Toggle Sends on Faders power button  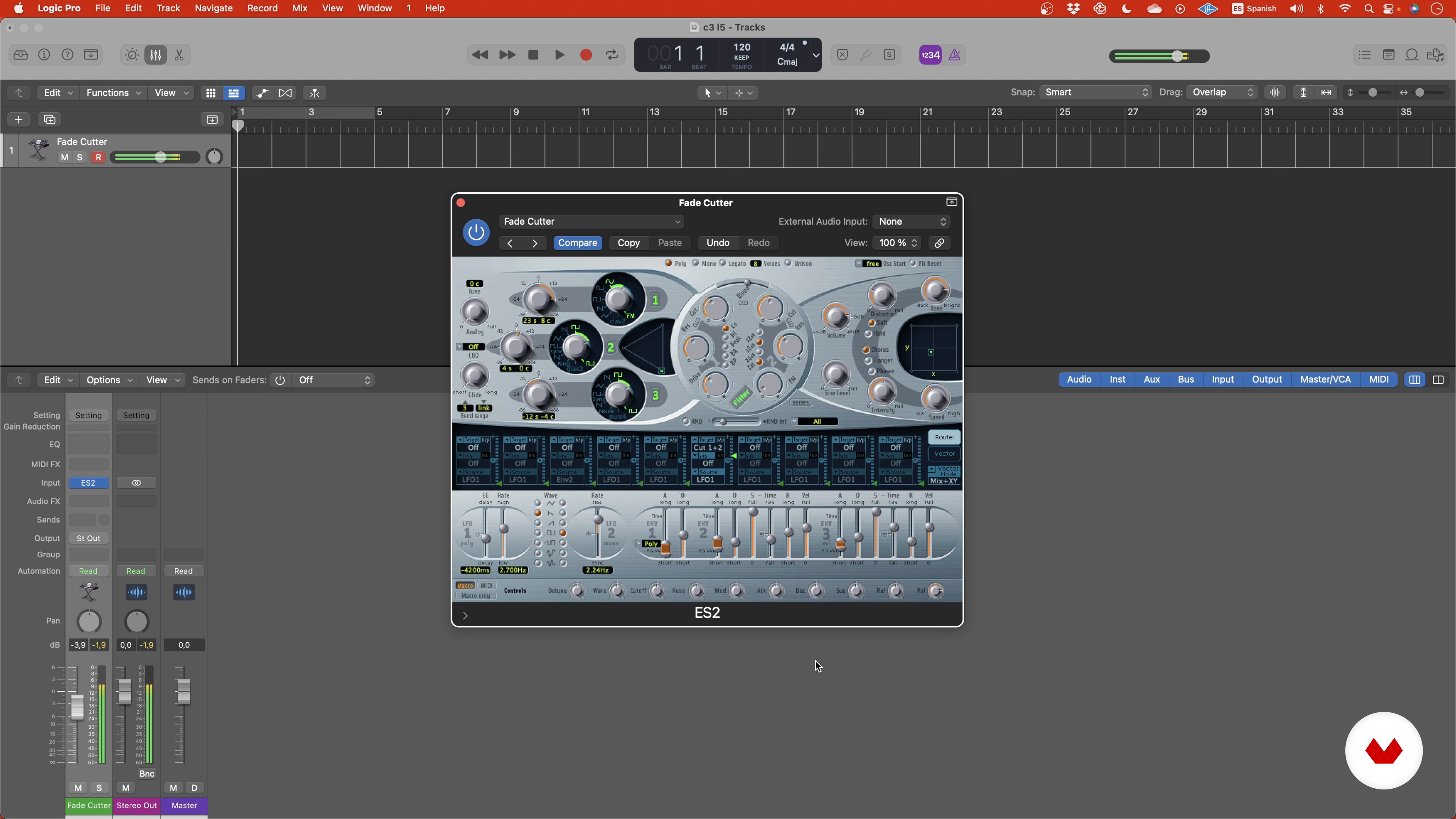[x=280, y=380]
